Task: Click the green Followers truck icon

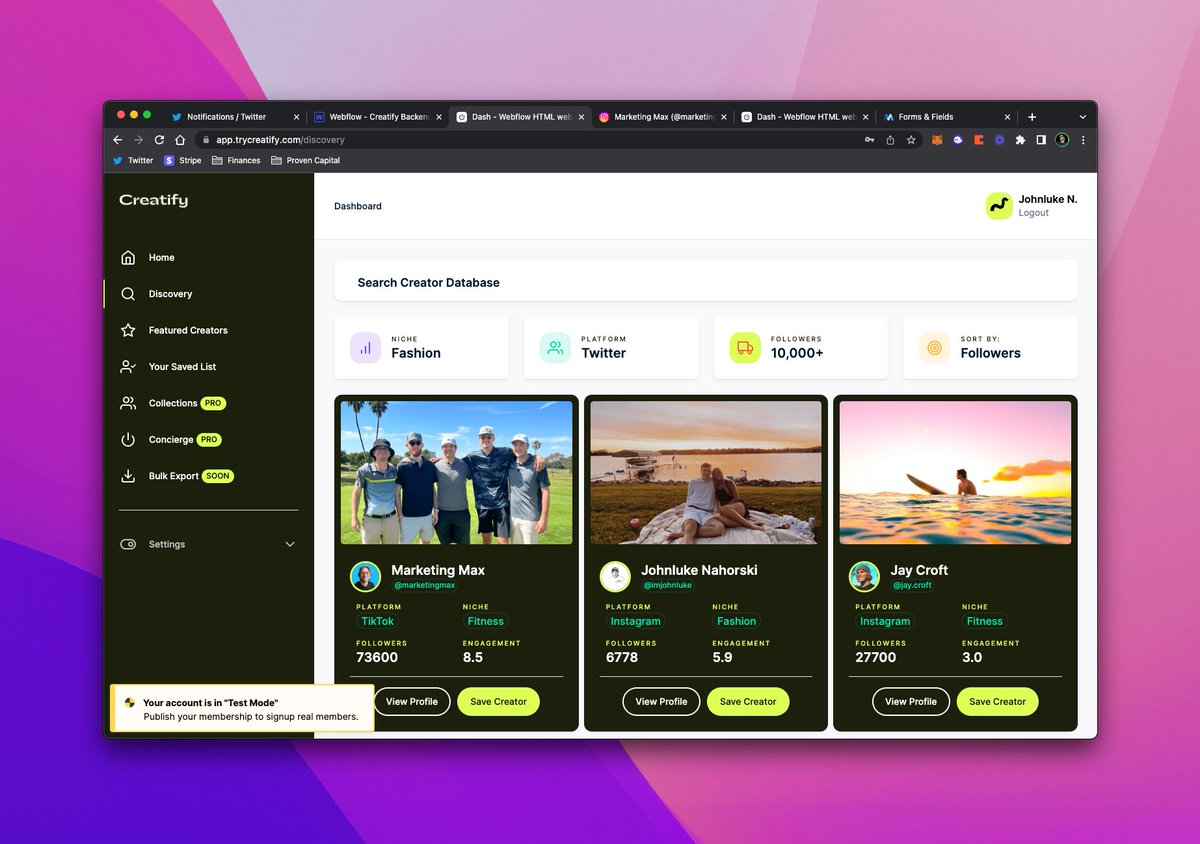Action: 745,348
